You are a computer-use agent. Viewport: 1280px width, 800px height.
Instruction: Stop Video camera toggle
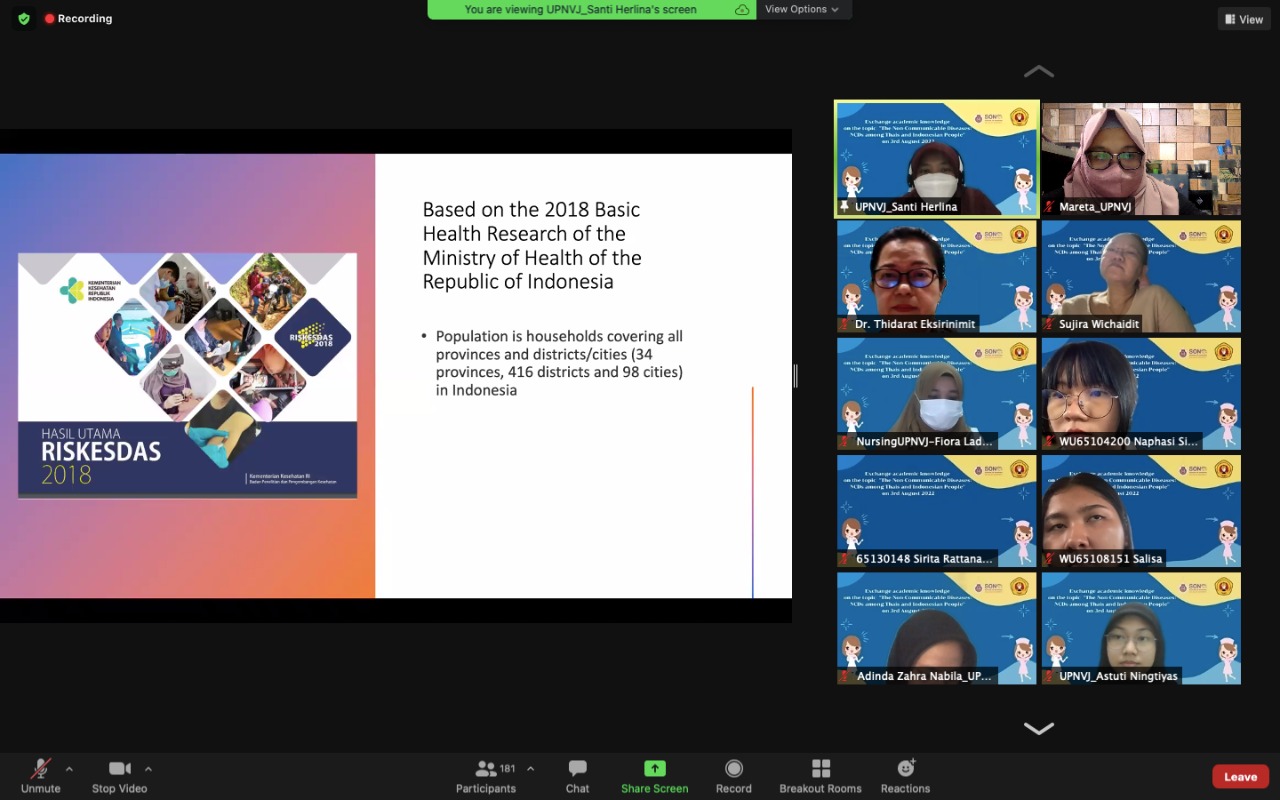(x=119, y=769)
